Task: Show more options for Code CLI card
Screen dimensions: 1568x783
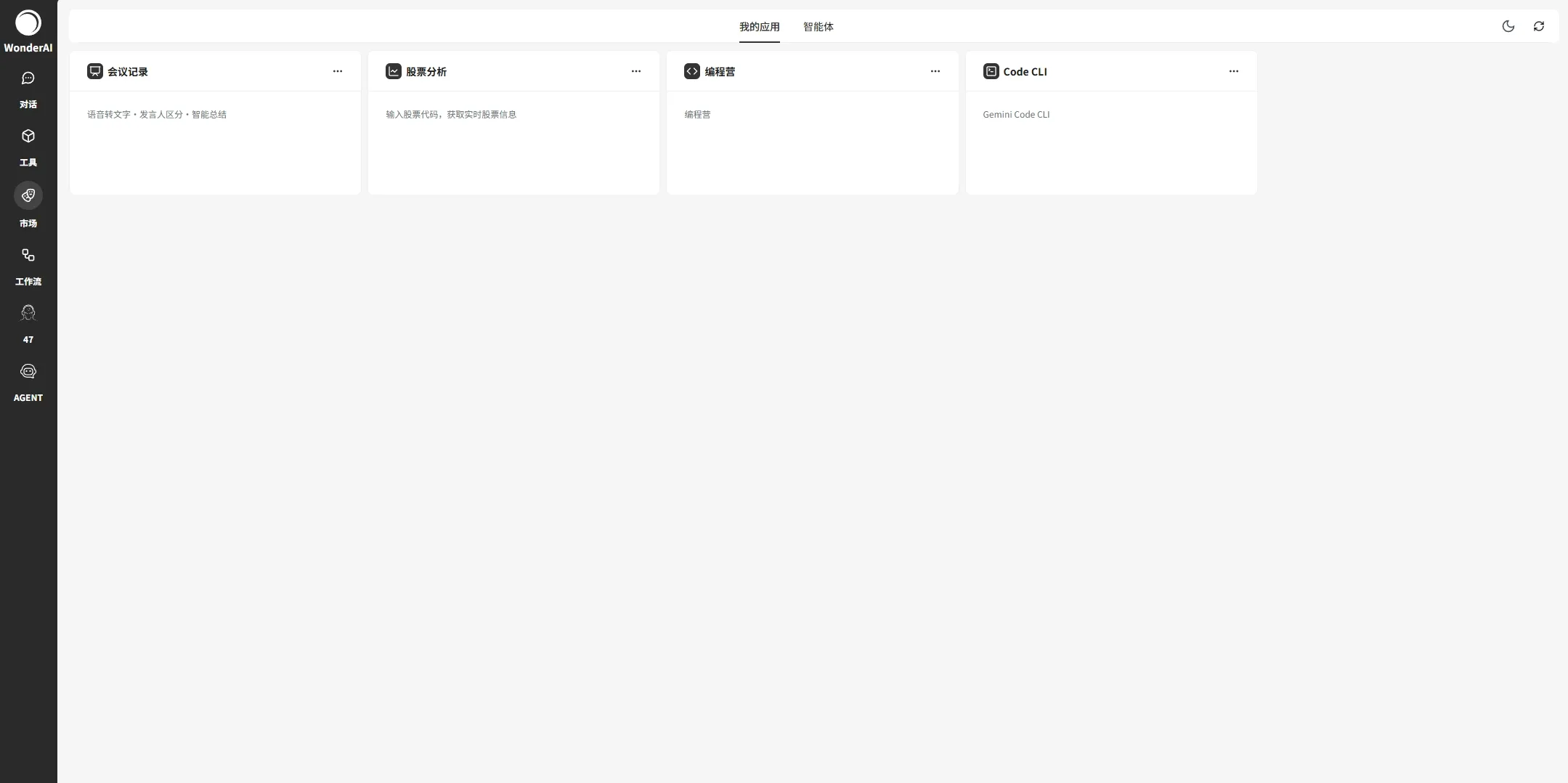Action: [x=1233, y=71]
